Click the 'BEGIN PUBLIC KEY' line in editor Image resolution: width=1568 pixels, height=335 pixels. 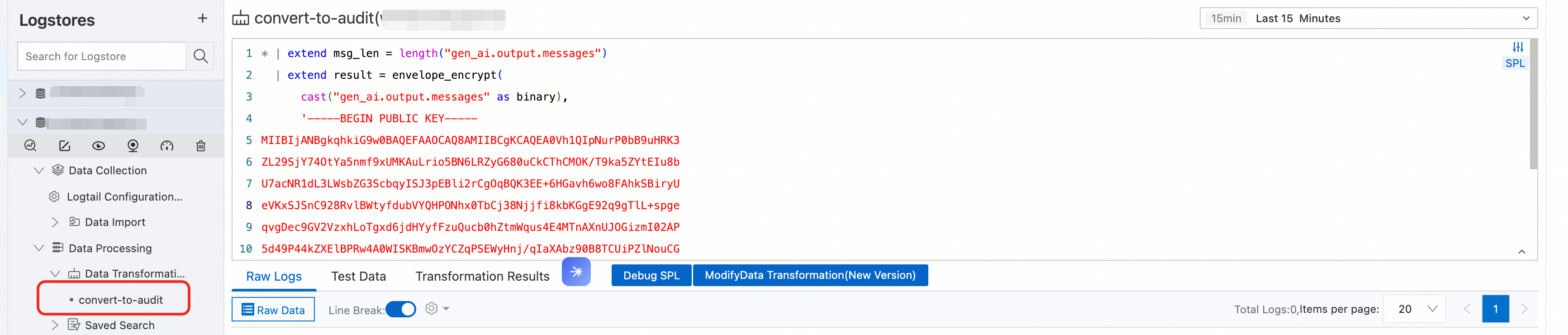(389, 119)
